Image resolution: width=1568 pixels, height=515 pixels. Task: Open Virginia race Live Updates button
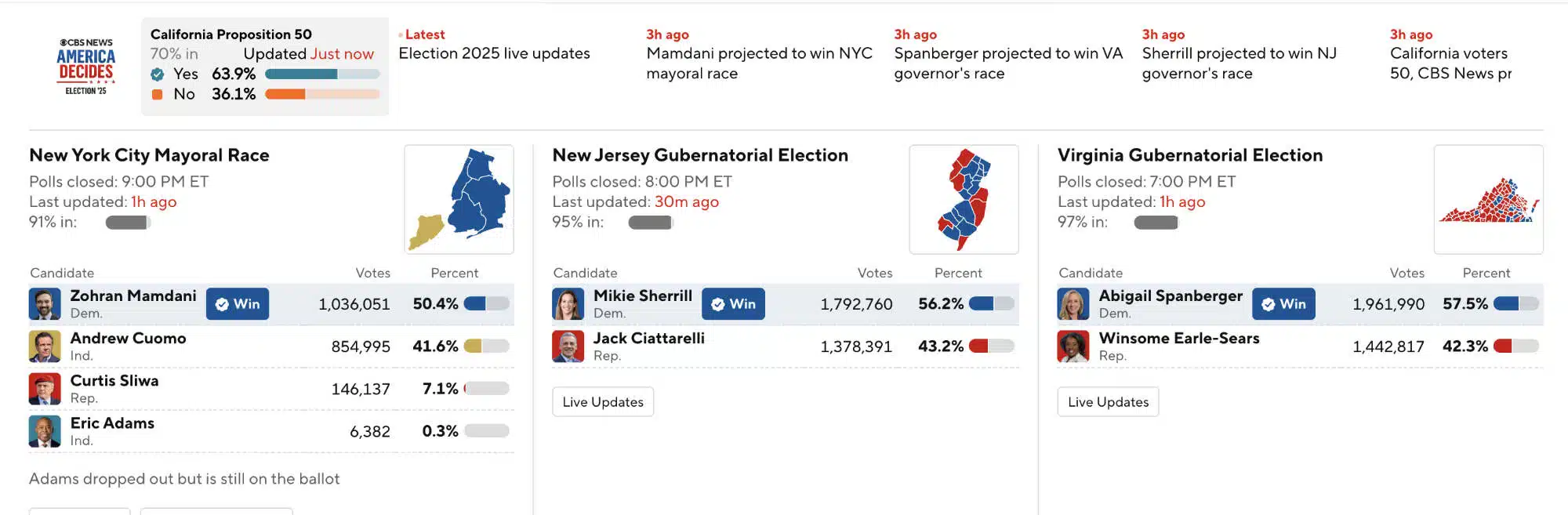point(1108,401)
